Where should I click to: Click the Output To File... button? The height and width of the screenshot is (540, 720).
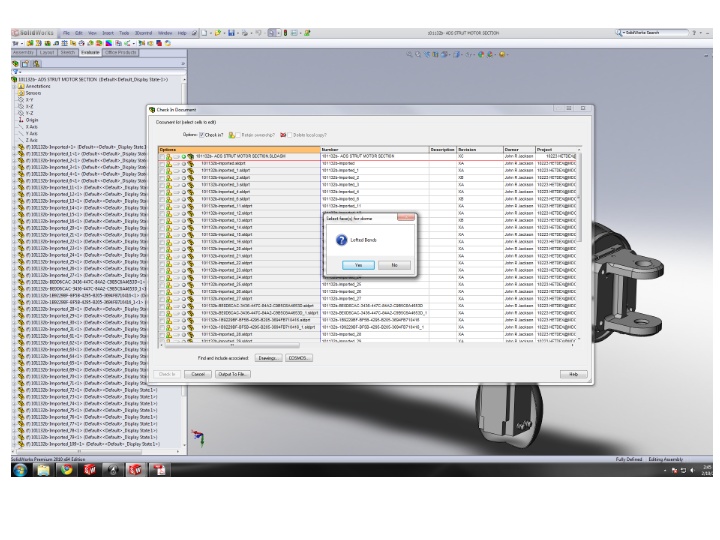point(233,374)
